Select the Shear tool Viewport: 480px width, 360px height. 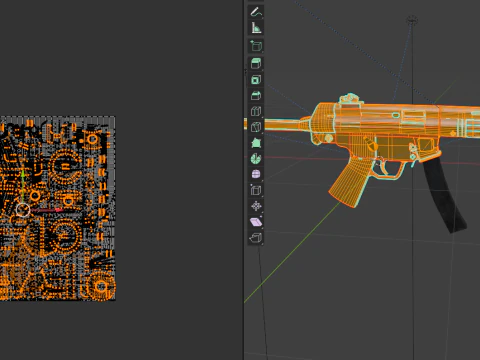[x=256, y=222]
